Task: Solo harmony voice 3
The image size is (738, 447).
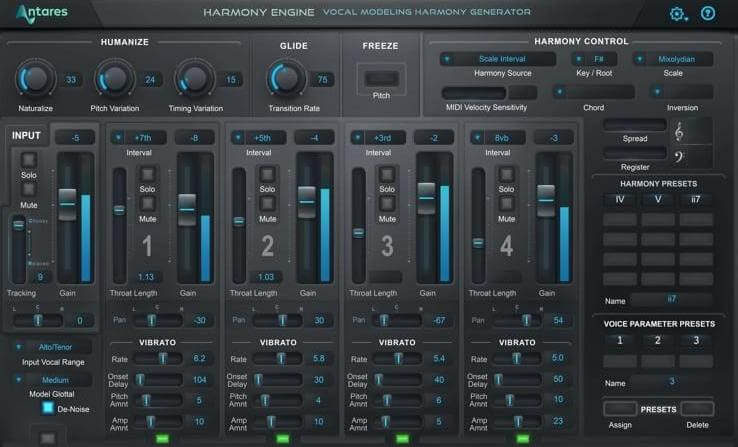Action: 387,174
